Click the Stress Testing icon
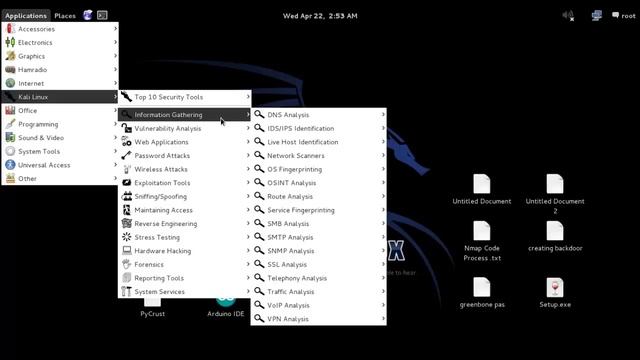This screenshot has width=640, height=360. point(127,237)
